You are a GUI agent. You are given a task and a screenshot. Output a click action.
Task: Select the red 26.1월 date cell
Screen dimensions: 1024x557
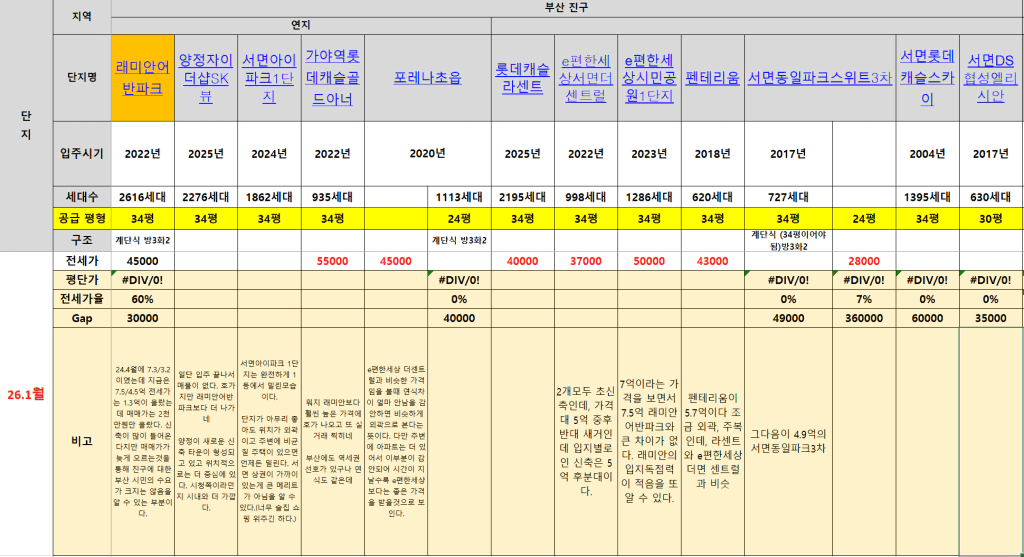pyautogui.click(x=26, y=394)
